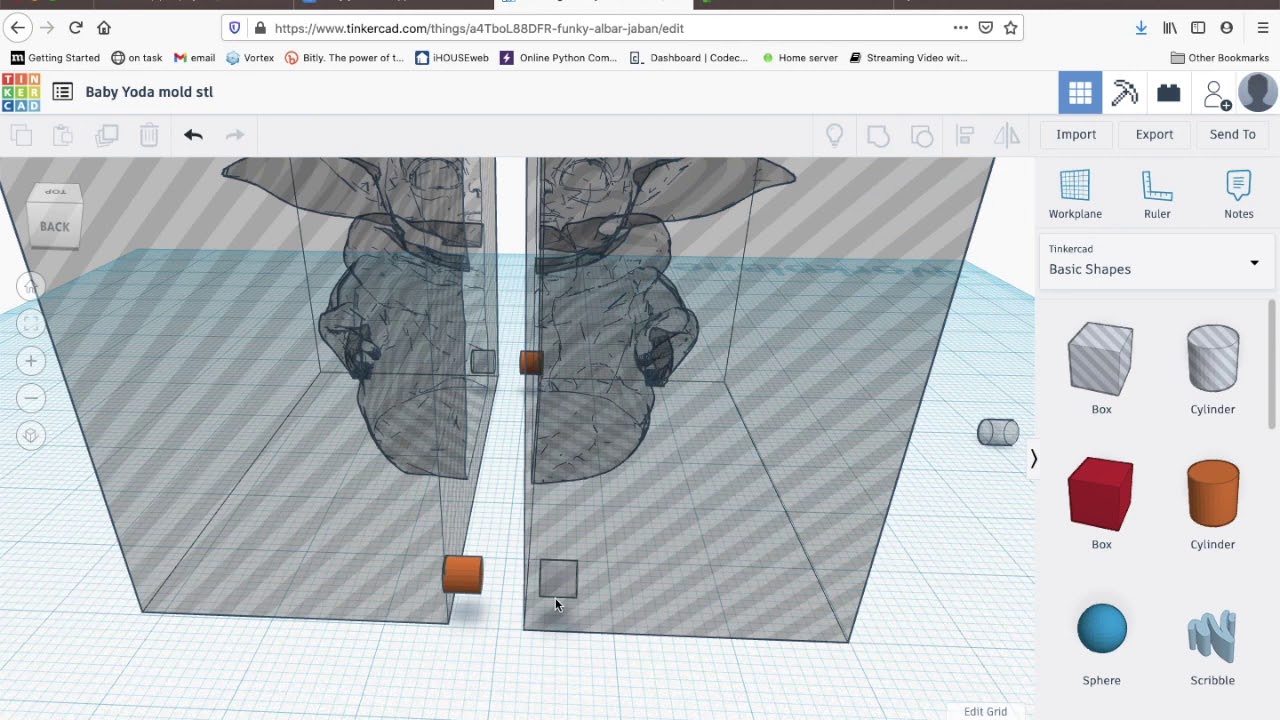The height and width of the screenshot is (720, 1280).
Task: Open the Other Bookmarks folder
Action: pyautogui.click(x=1219, y=58)
